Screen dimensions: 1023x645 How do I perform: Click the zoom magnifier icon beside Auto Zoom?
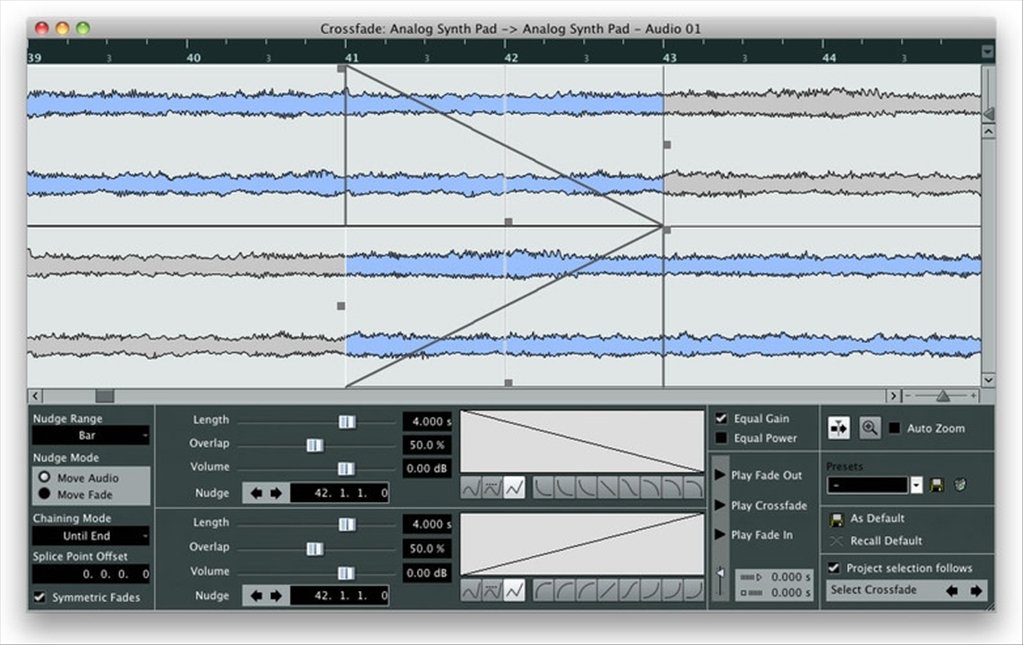tap(870, 428)
